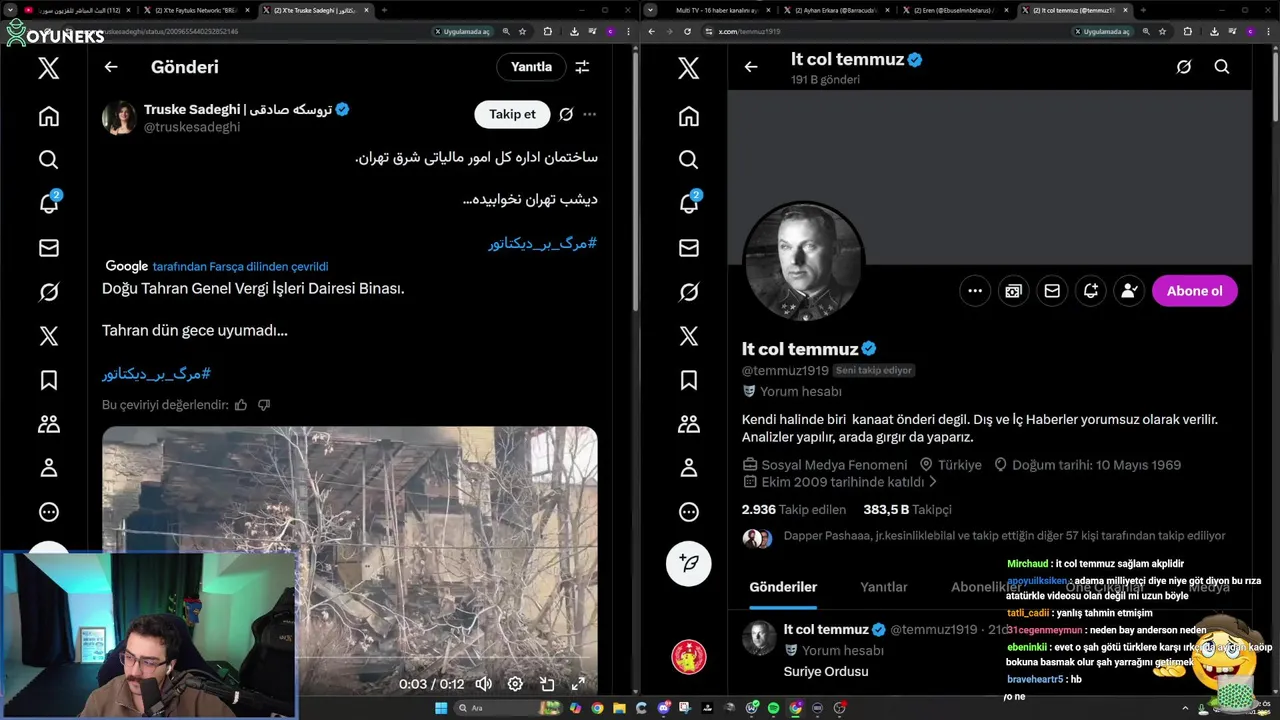Click 'Uygulamada aç' in left browser
Viewport: 1280px width, 720px height.
(462, 31)
